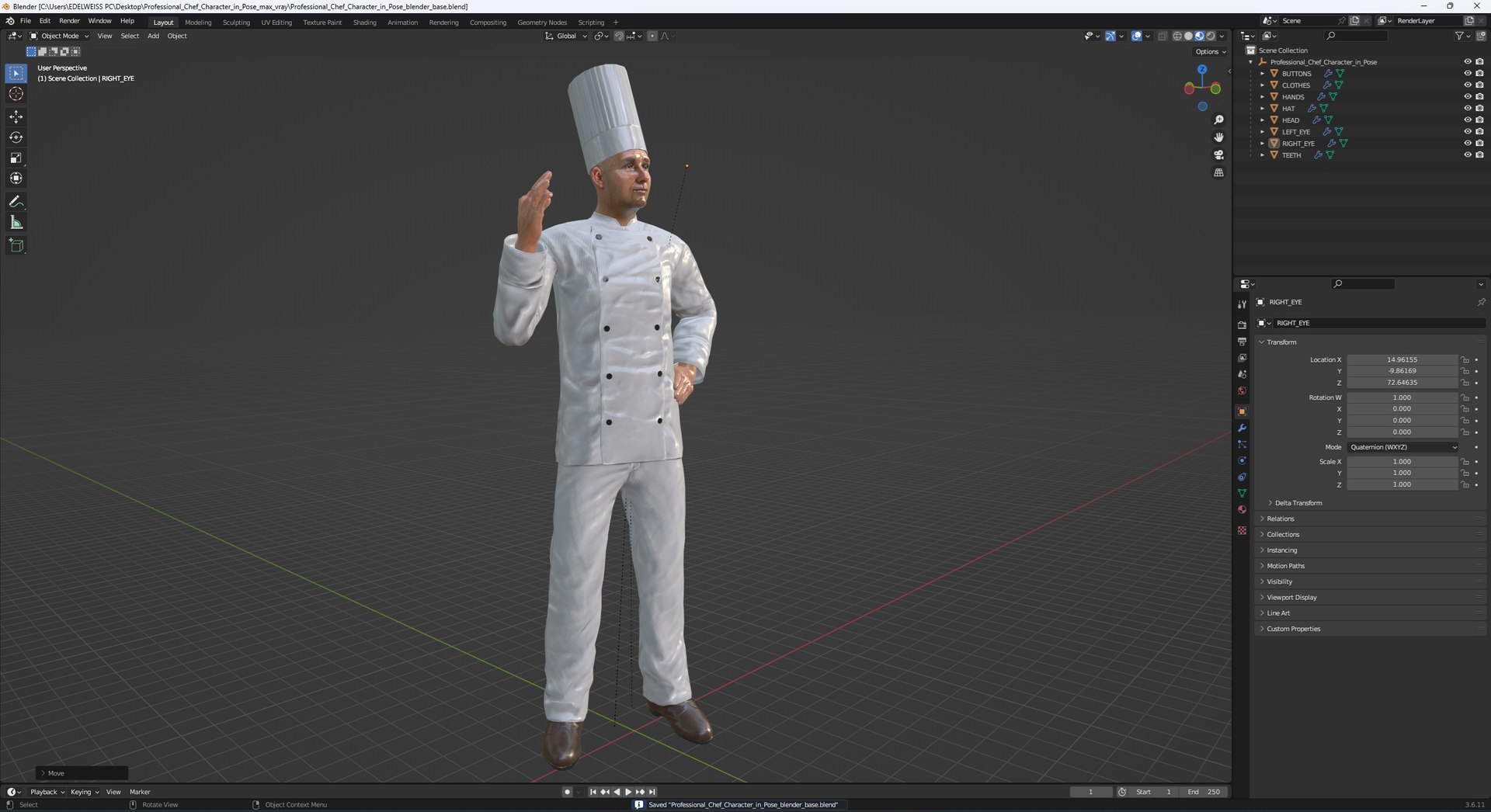
Task: Play the animation forward
Action: 628,792
